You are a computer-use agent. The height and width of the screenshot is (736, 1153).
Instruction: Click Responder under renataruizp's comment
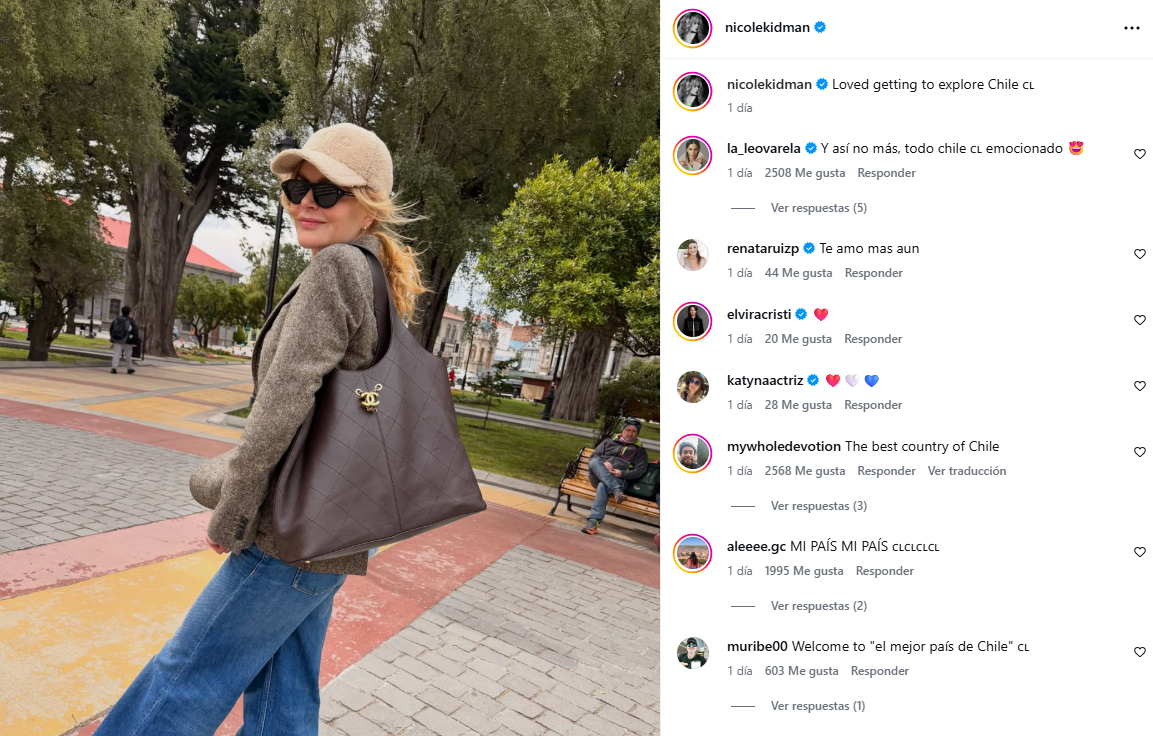(874, 273)
